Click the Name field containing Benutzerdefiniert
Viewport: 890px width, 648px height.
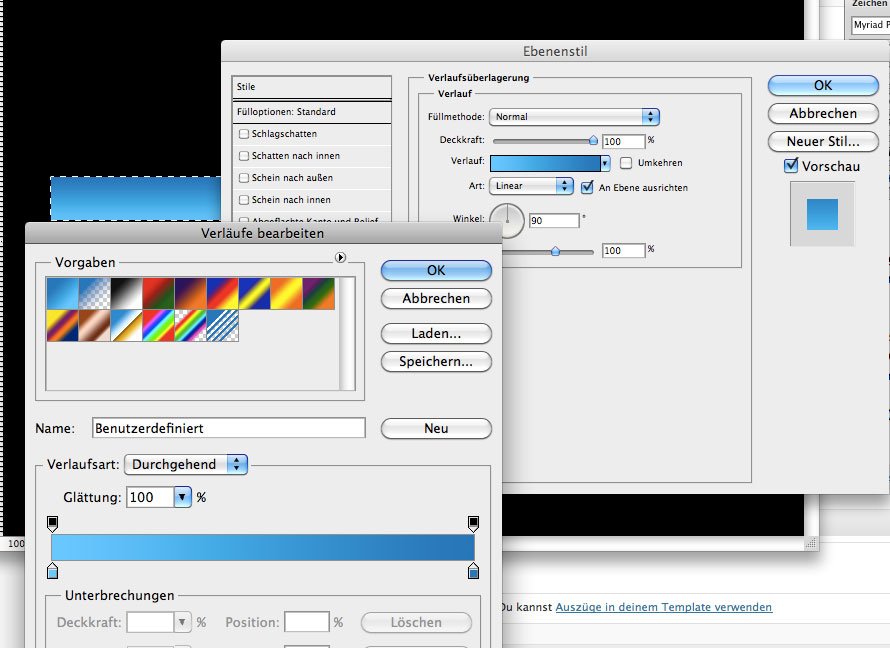[229, 428]
